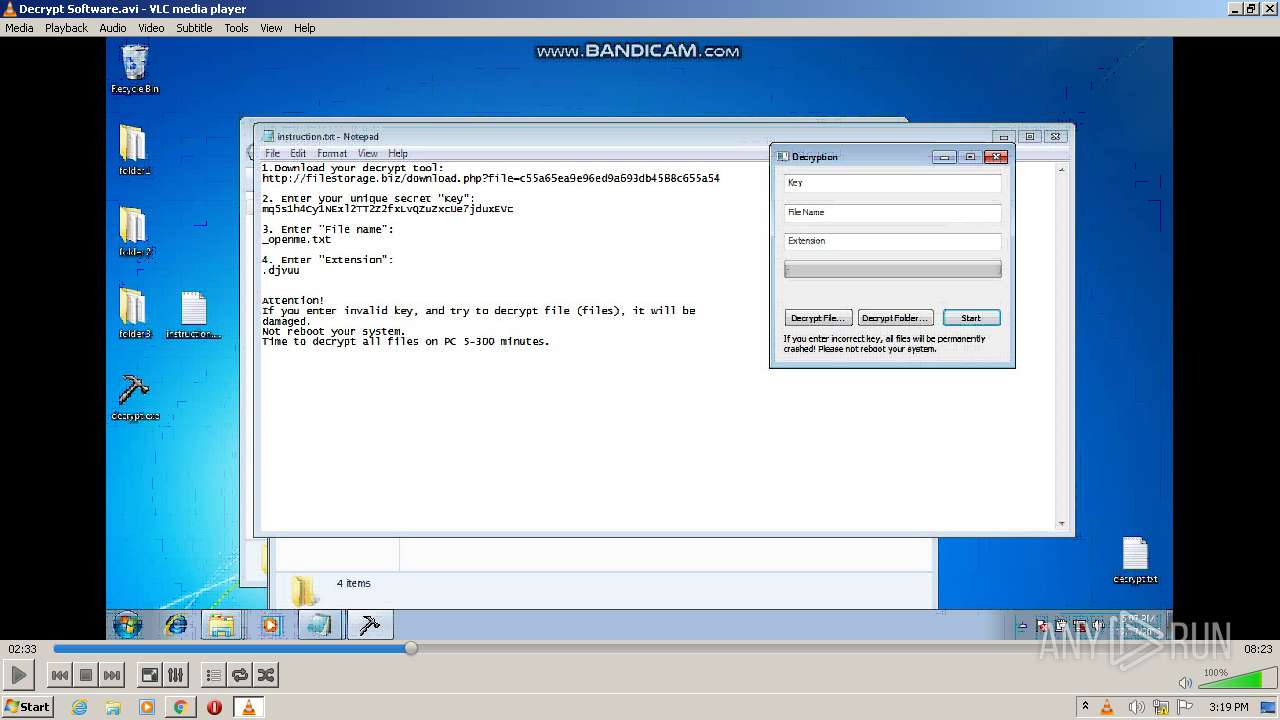The image size is (1280, 720).
Task: Open the network status tray icon
Action: pyautogui.click(x=1160, y=707)
